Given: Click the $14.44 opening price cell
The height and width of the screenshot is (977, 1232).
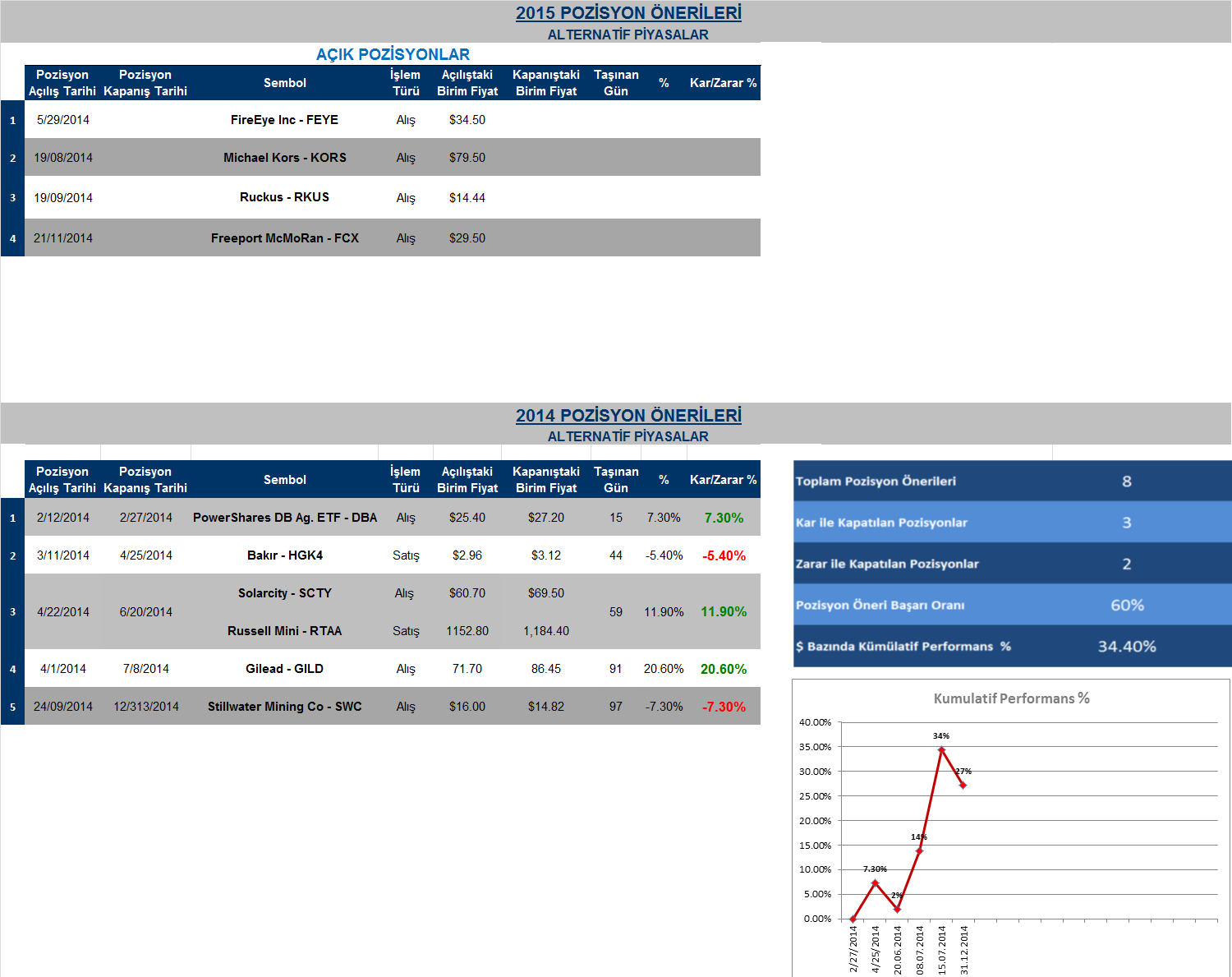Looking at the screenshot, I should [467, 198].
